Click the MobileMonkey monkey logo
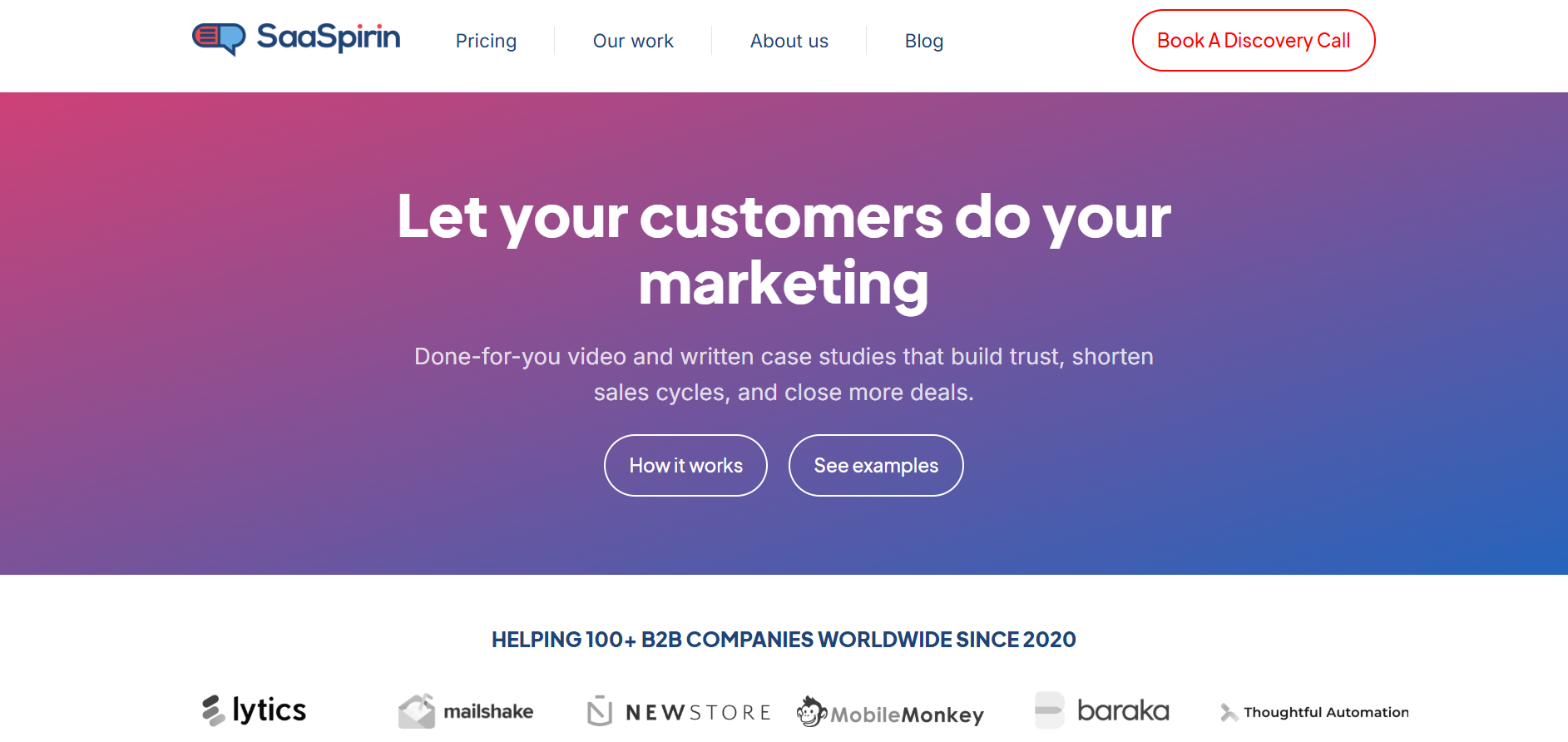This screenshot has width=1568, height=742. (x=890, y=712)
